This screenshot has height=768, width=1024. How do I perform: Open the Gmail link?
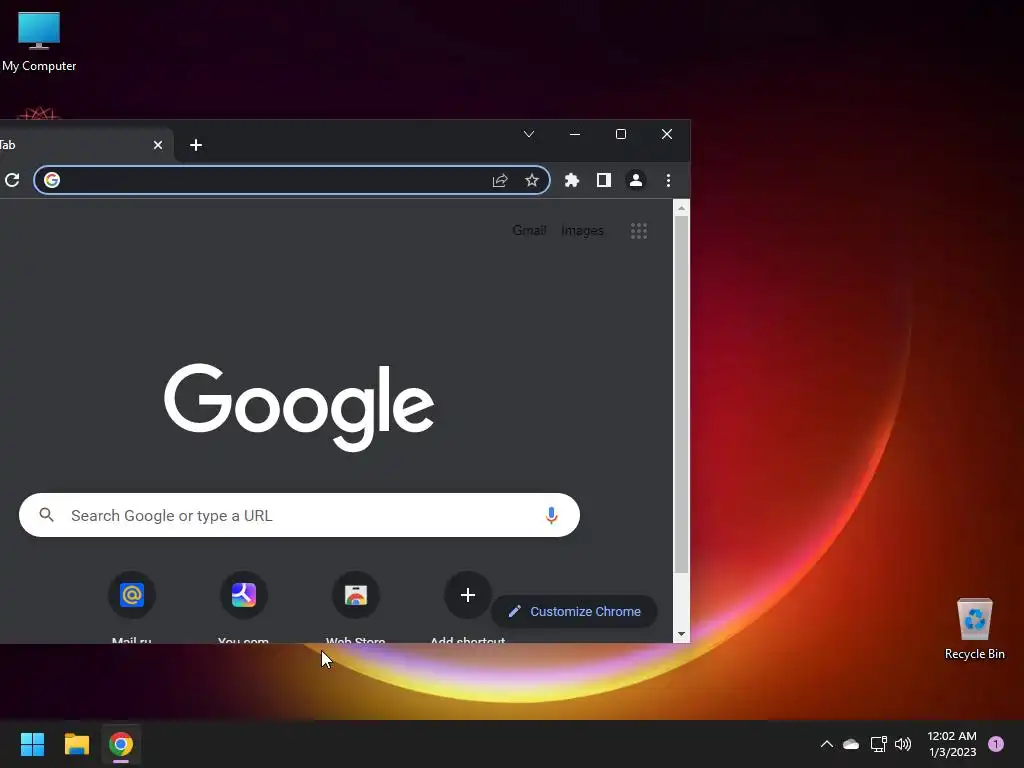(x=529, y=231)
